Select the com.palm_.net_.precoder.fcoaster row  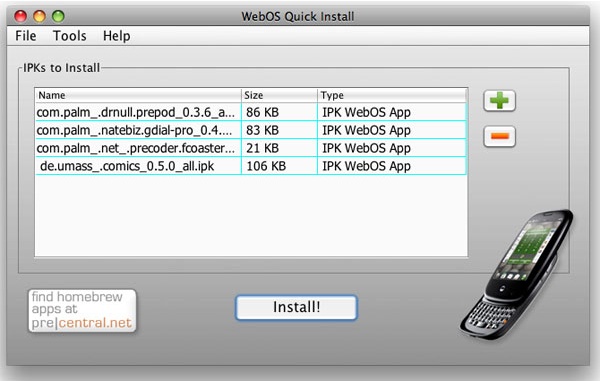click(x=251, y=148)
